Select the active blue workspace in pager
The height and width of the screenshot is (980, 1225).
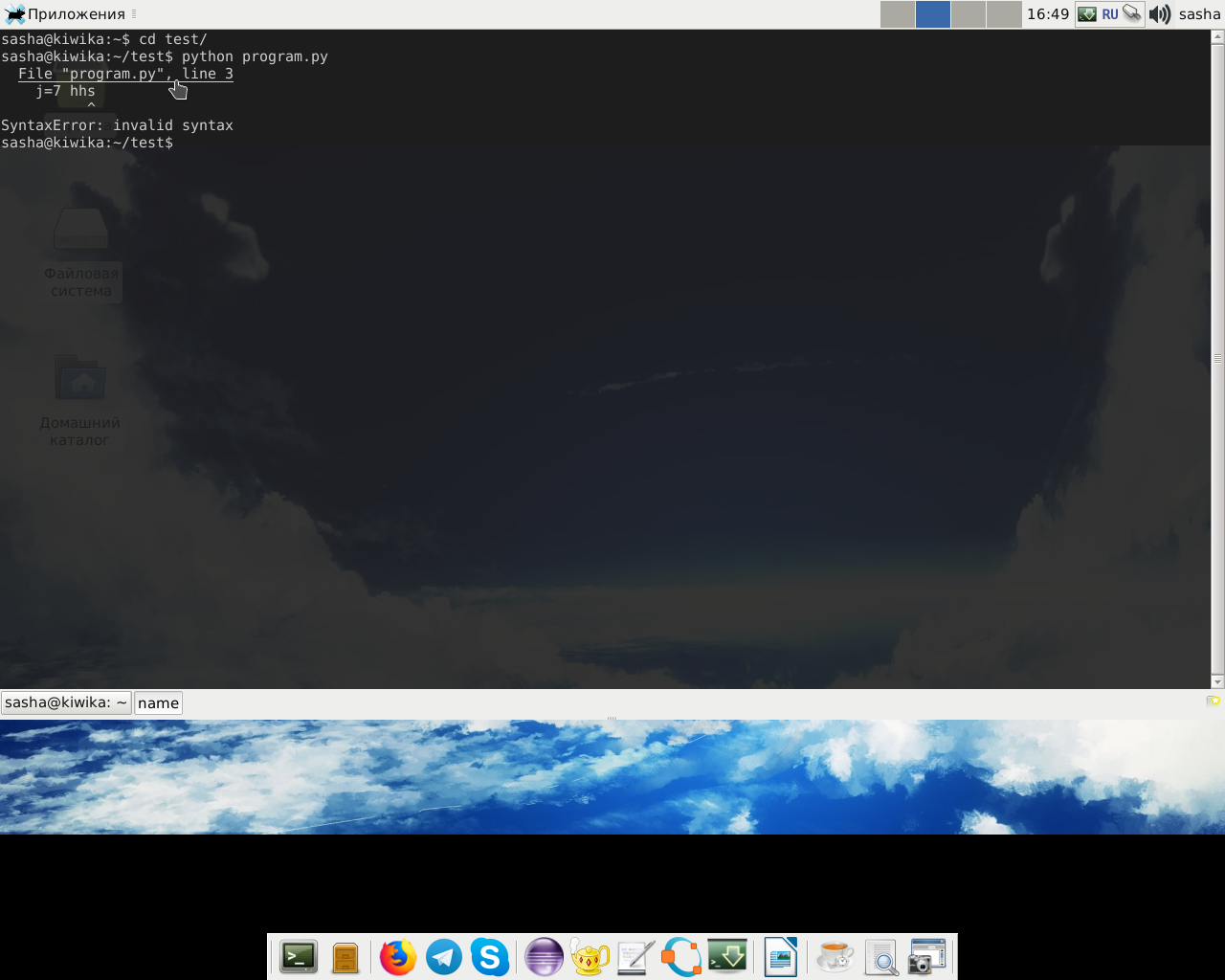pos(933,14)
